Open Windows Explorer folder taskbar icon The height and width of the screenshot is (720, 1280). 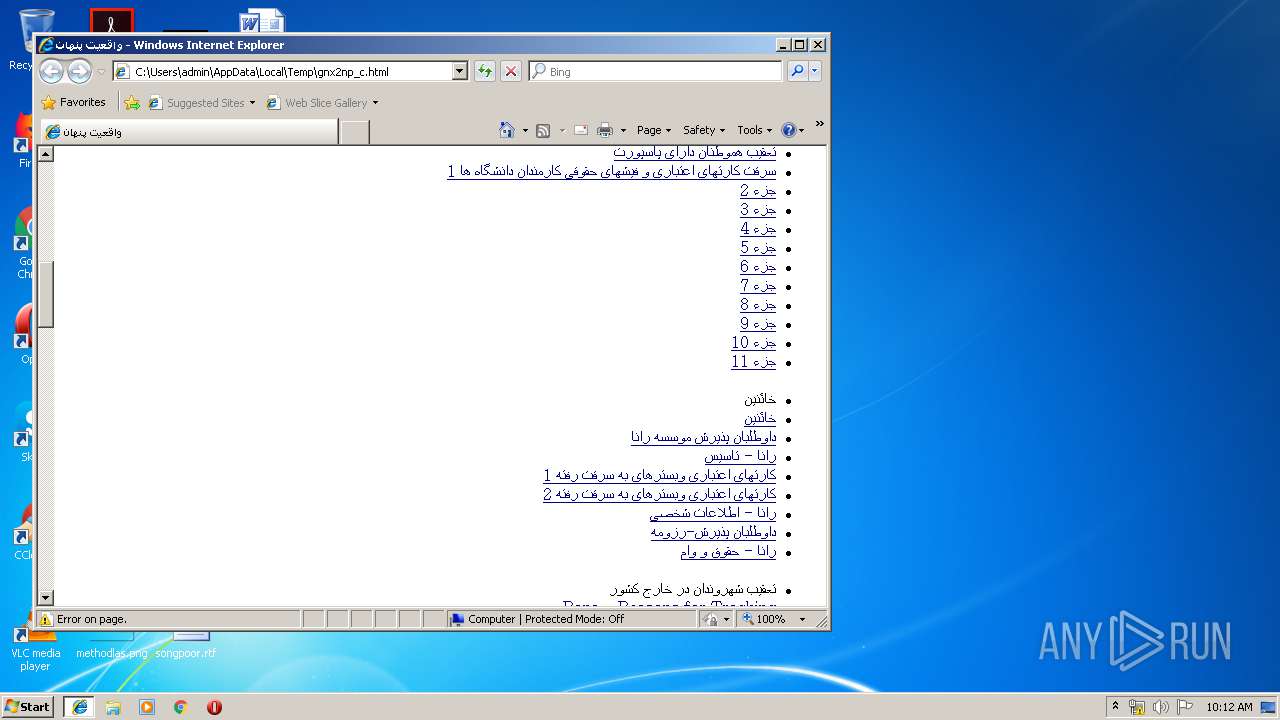click(113, 707)
